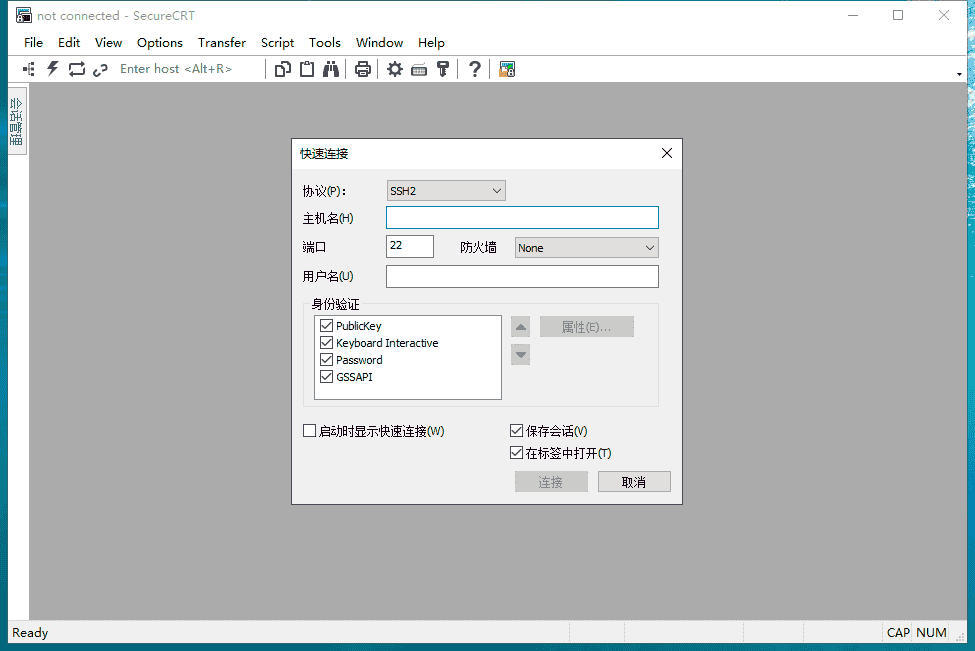Click the Print toolbar icon
975x651 pixels.
[362, 68]
